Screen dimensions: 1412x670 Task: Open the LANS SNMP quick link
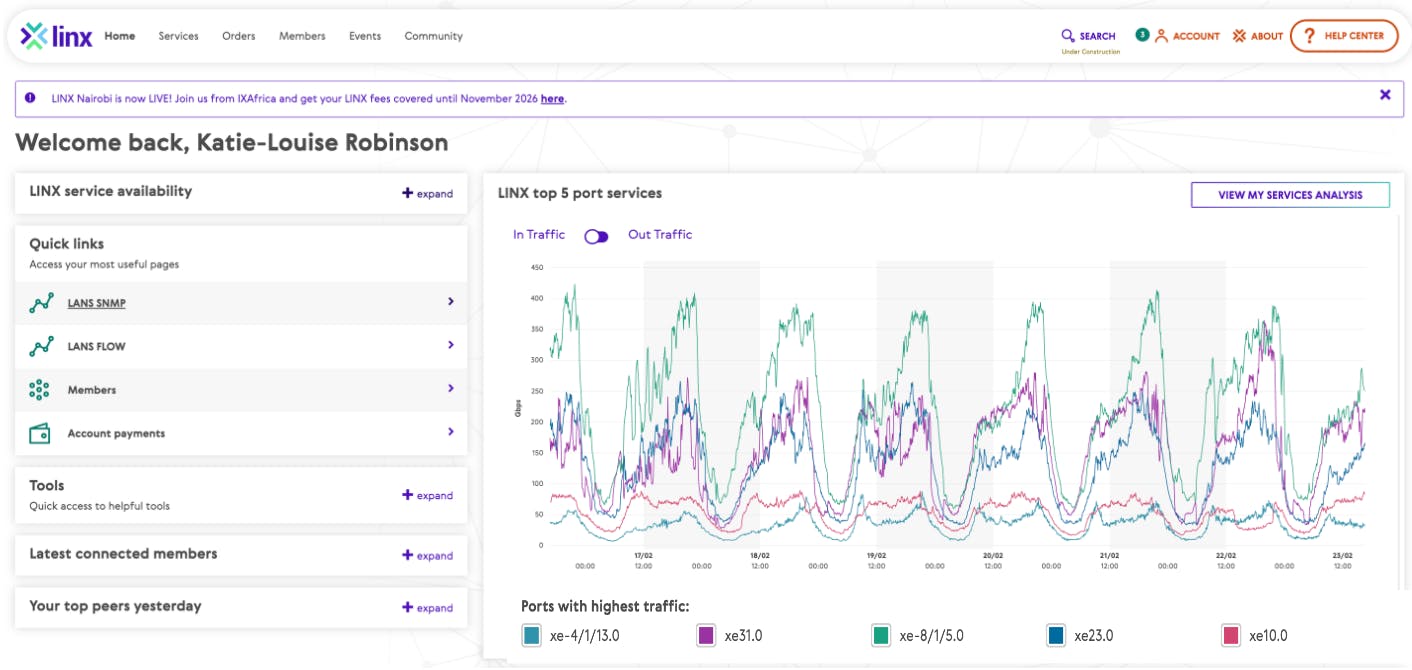pyautogui.click(x=97, y=303)
